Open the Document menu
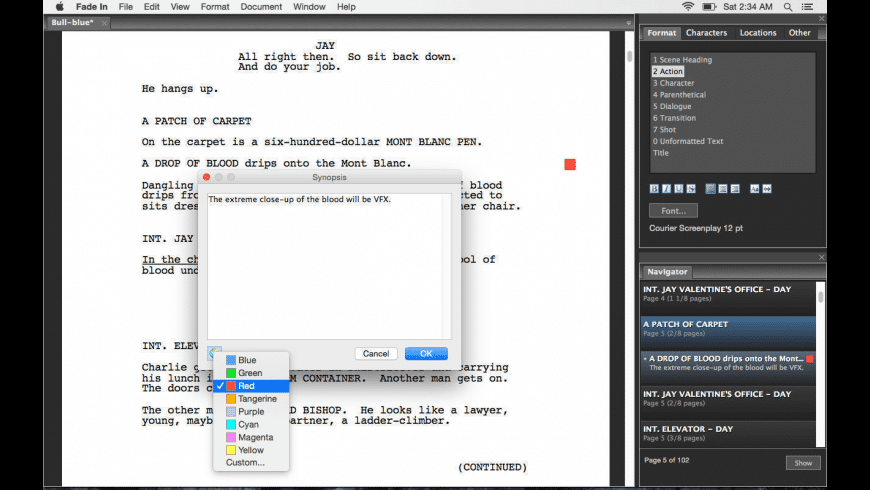The image size is (870, 490). 261,7
